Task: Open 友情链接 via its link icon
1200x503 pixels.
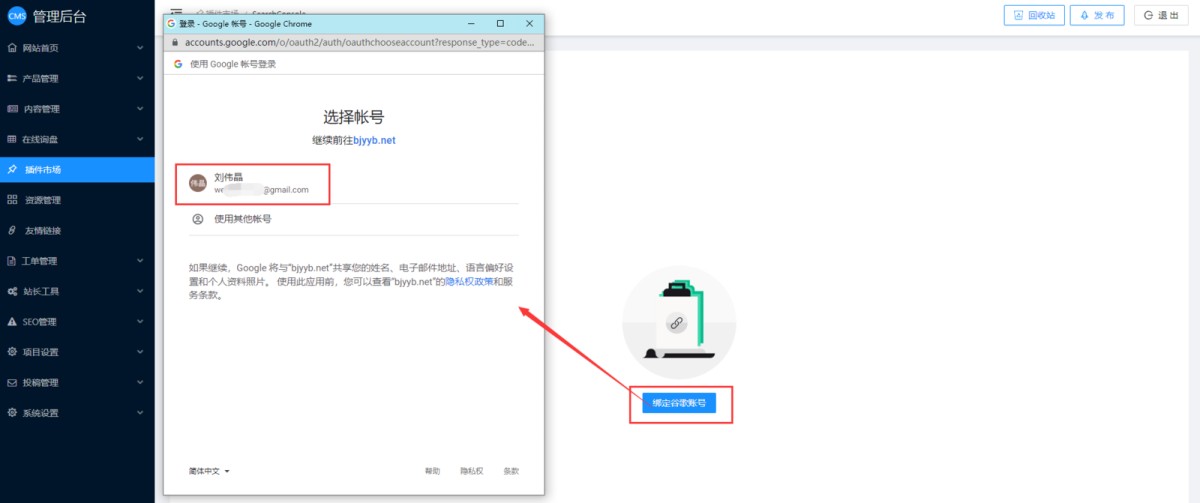Action: (12, 230)
